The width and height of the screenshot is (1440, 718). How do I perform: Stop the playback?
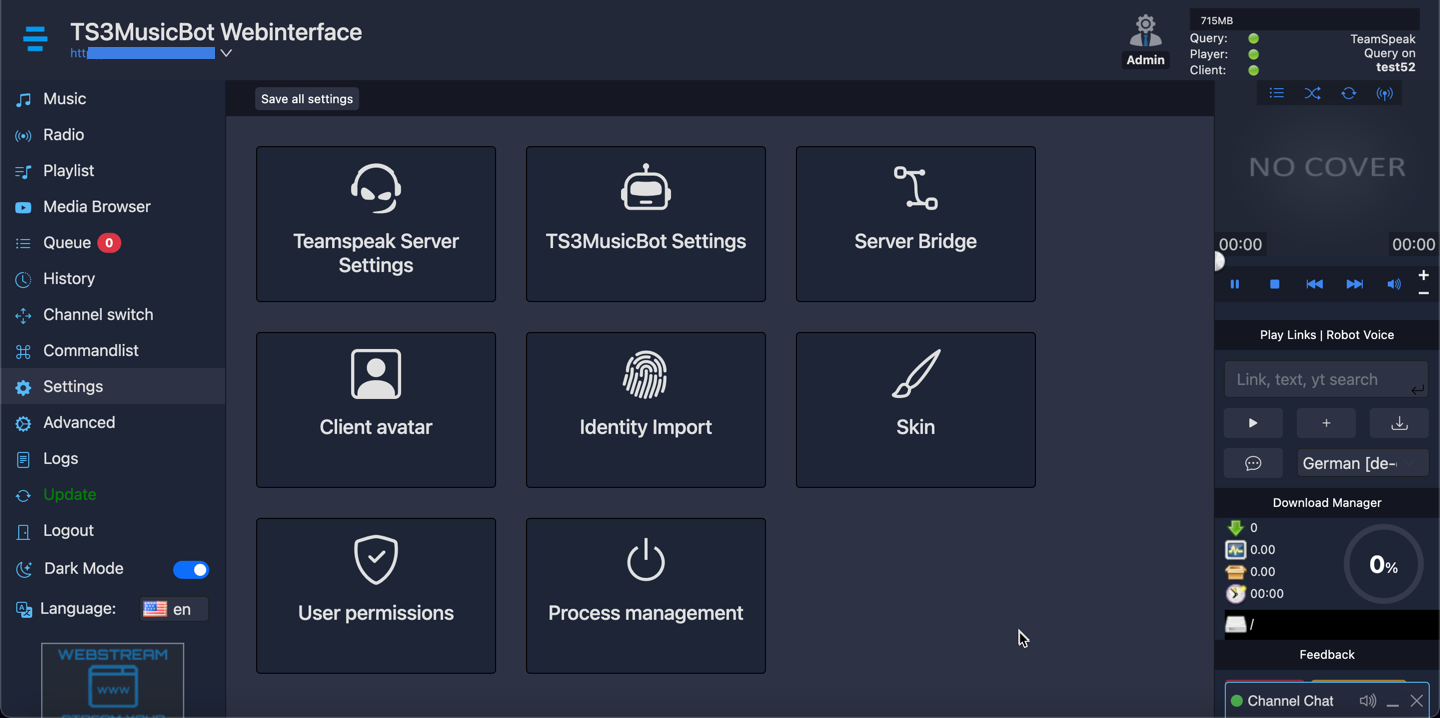click(x=1275, y=284)
